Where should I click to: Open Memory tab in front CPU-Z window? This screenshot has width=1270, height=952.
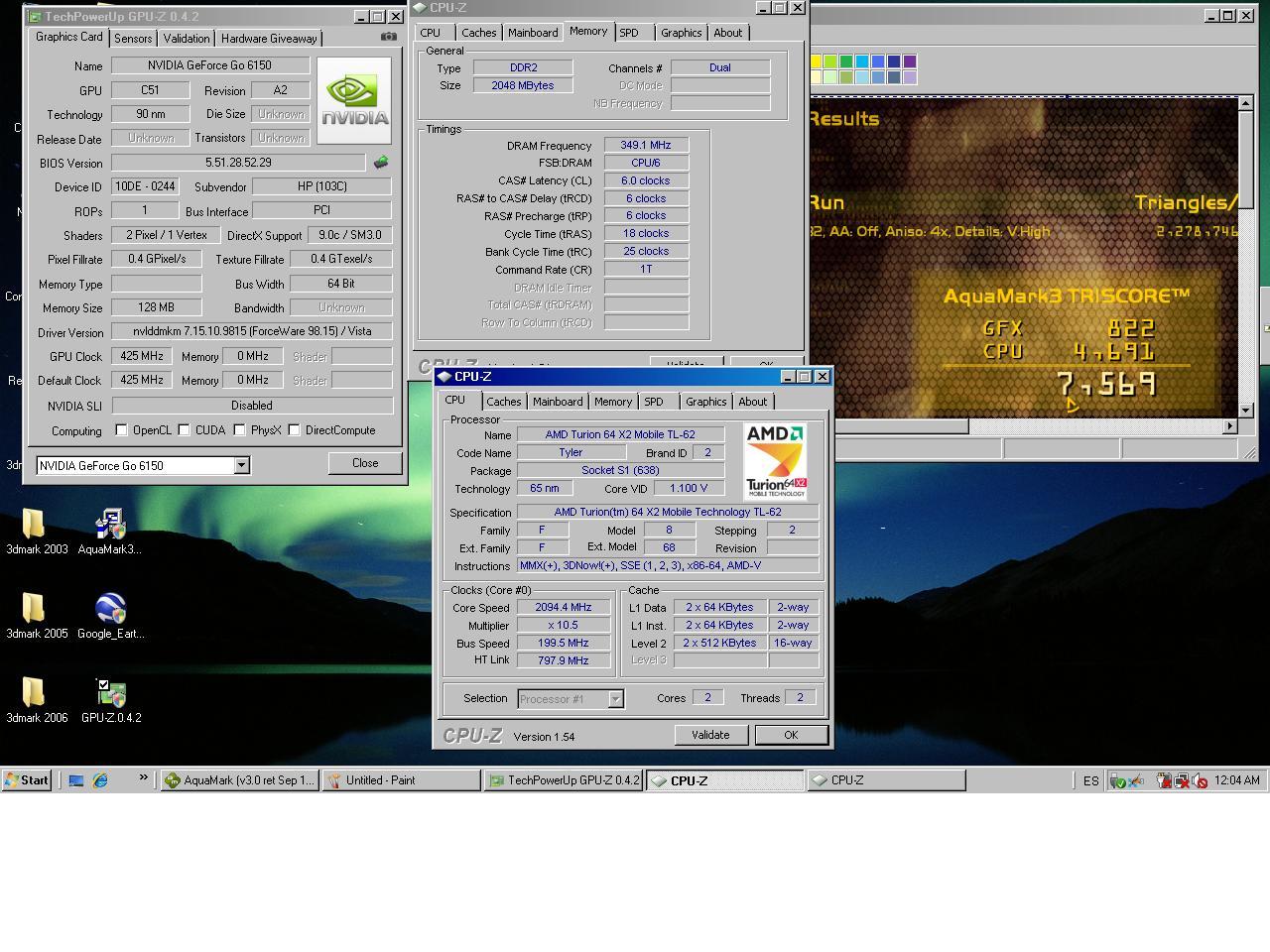[612, 402]
